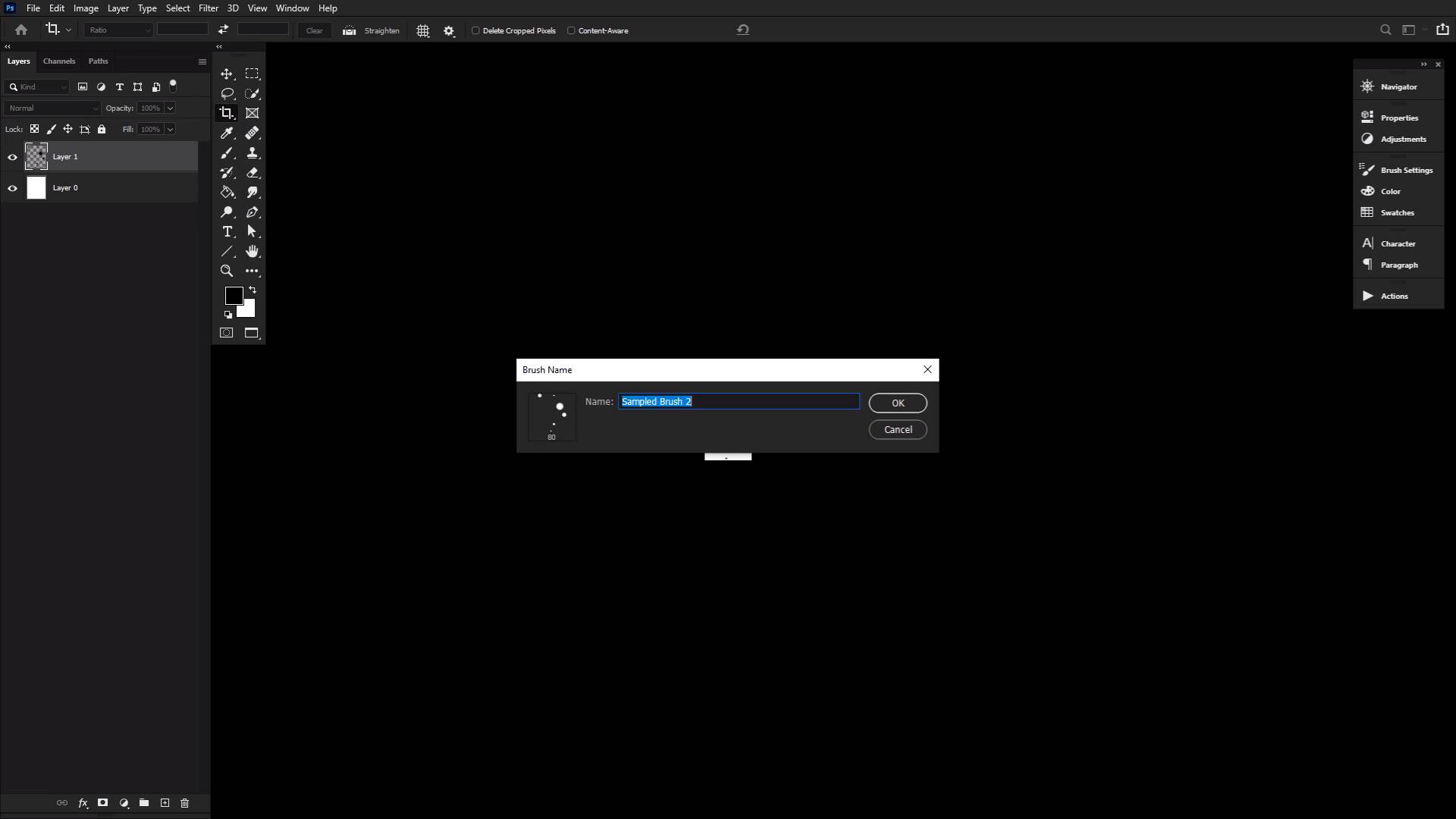Click the foreground color swatch
1456x819 pixels.
tap(233, 295)
